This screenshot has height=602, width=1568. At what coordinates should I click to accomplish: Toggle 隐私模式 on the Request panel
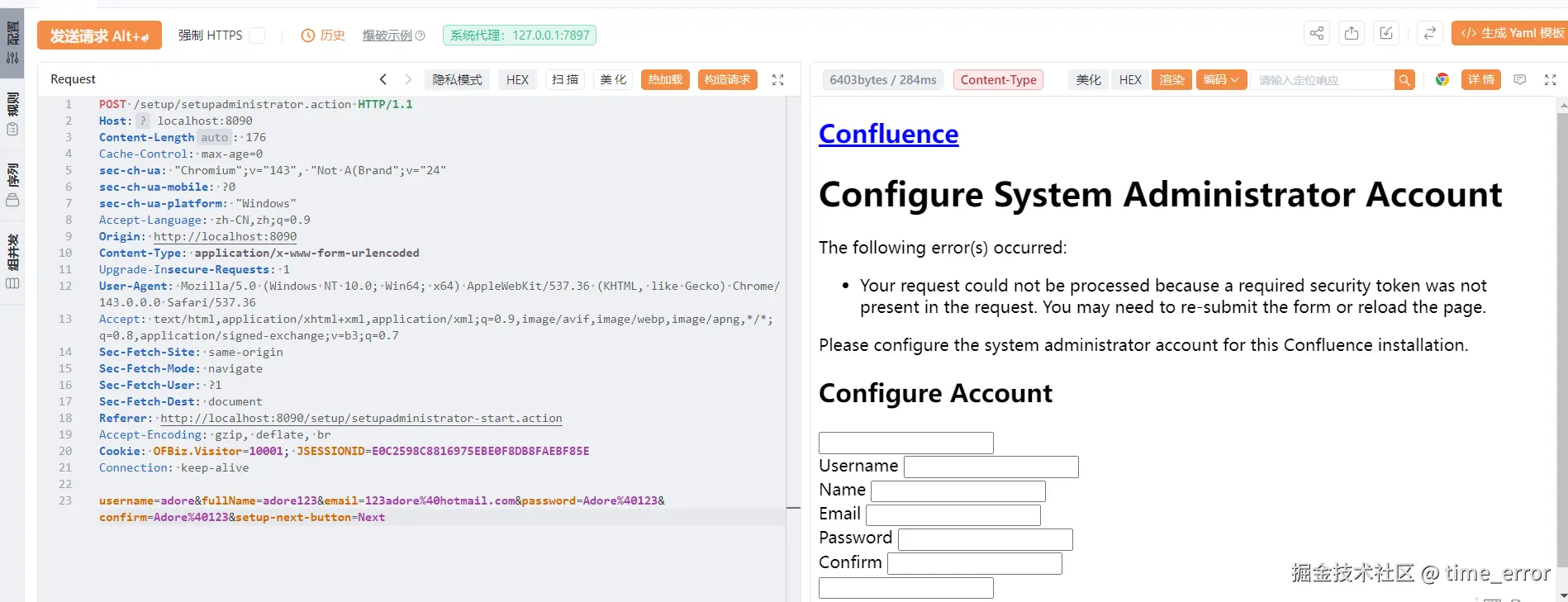[457, 79]
